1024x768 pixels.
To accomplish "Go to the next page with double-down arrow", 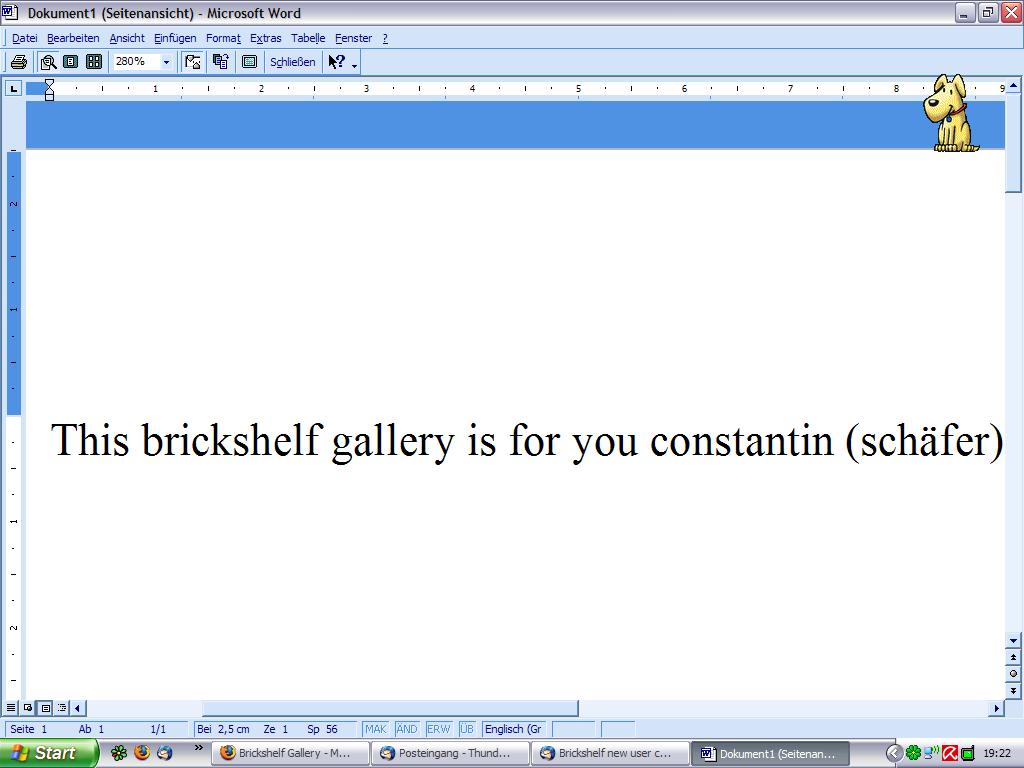I will pyautogui.click(x=1013, y=690).
